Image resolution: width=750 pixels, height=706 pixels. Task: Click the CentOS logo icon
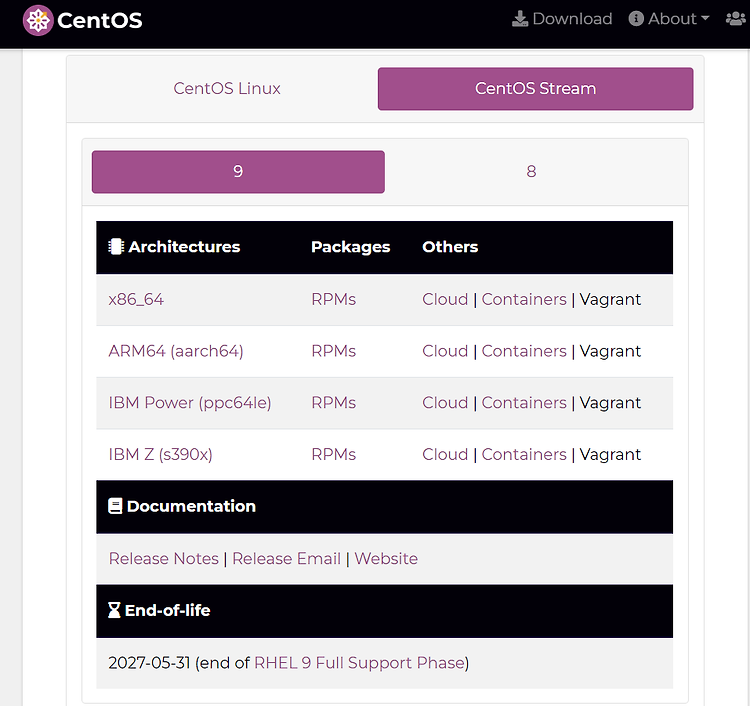coord(38,21)
